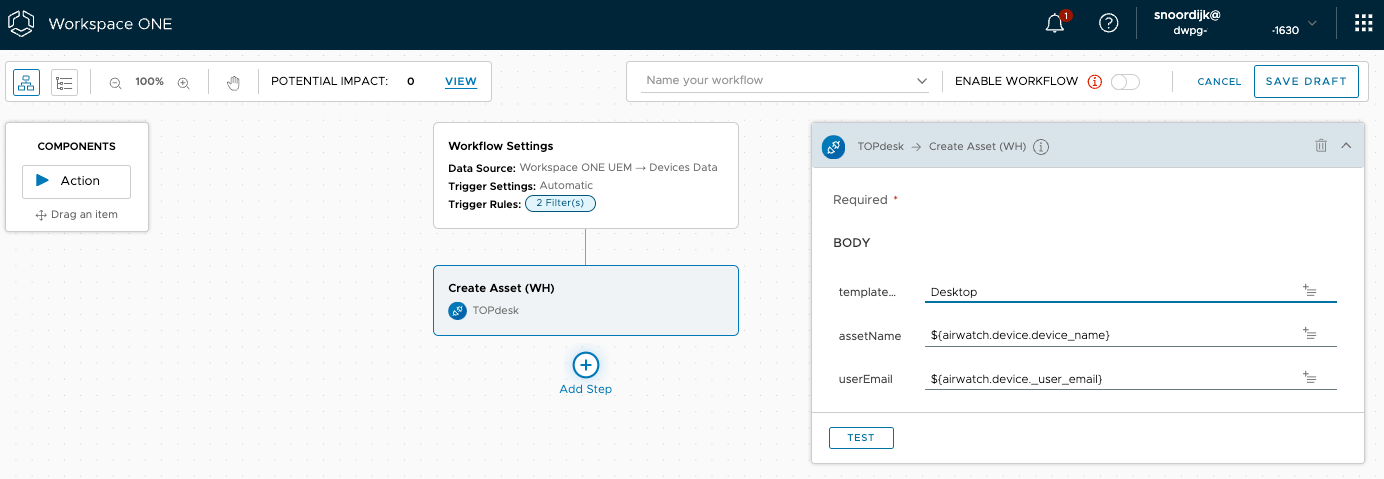Click the 2 Filter(s) badge
This screenshot has height=479, width=1384.
coord(561,204)
